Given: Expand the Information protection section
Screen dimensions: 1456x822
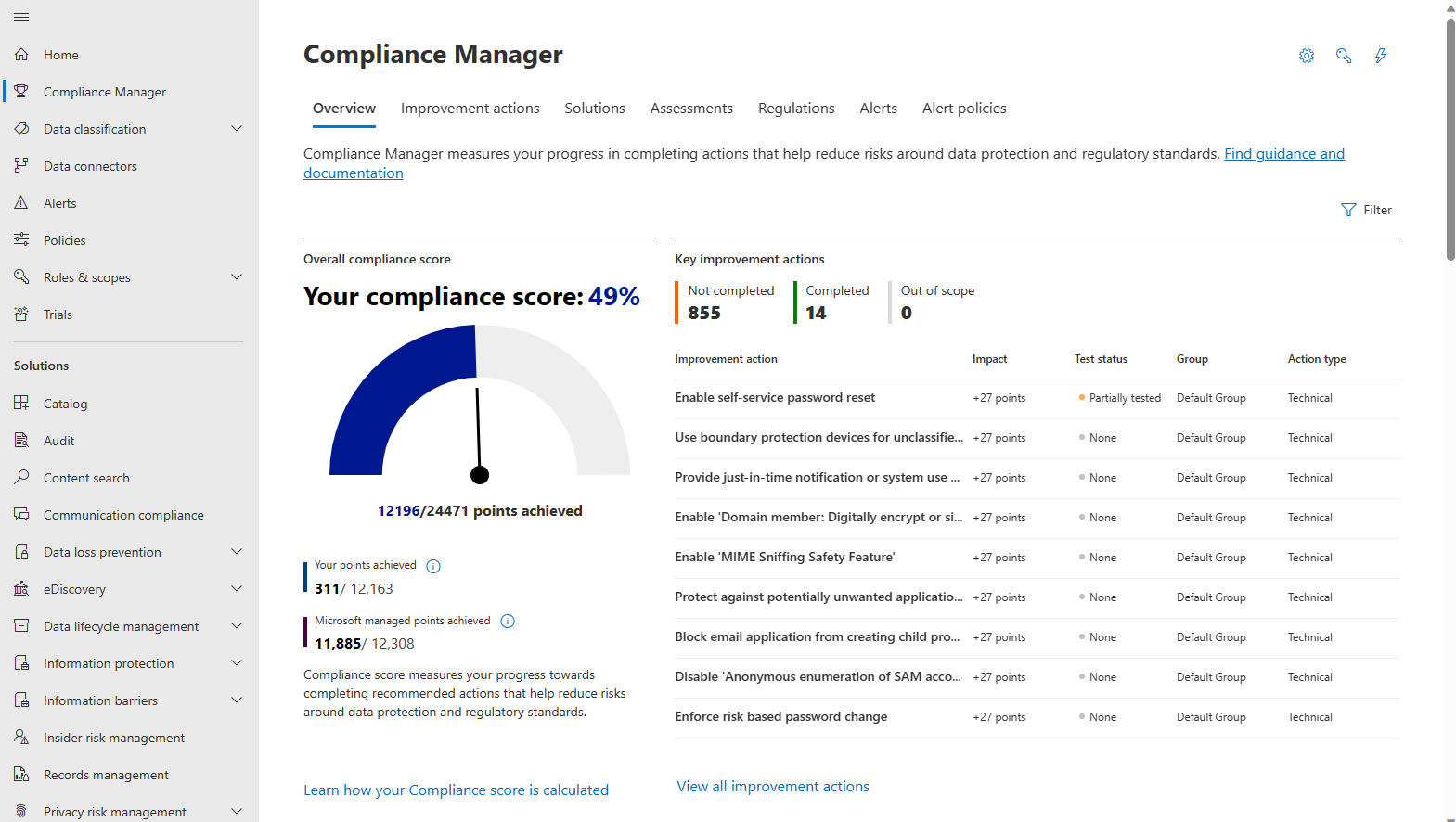Looking at the screenshot, I should (x=237, y=662).
